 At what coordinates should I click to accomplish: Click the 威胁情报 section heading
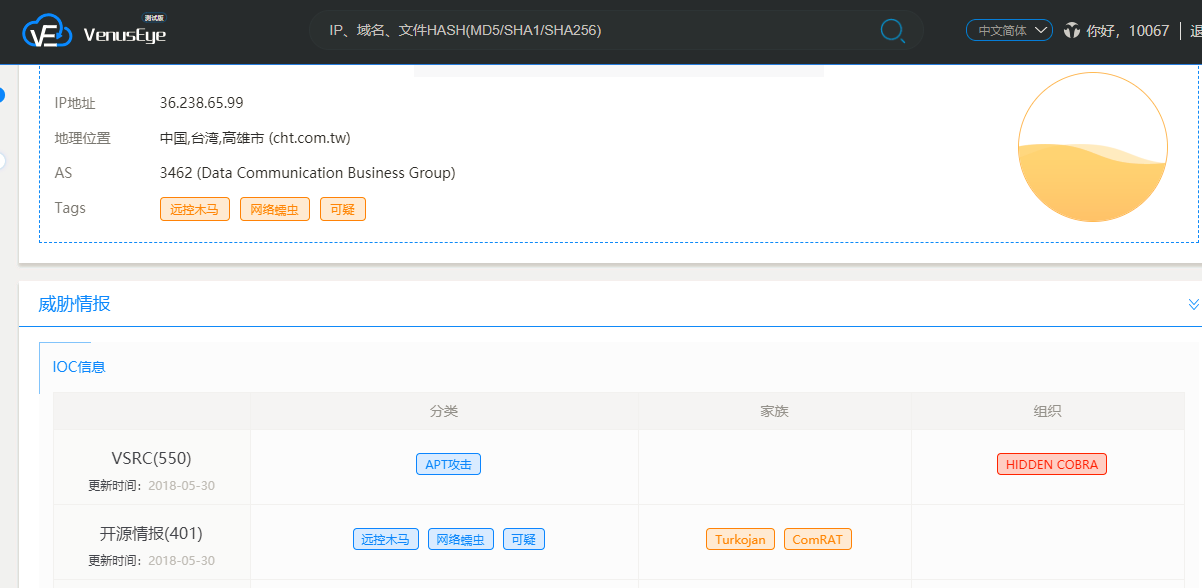[x=75, y=304]
